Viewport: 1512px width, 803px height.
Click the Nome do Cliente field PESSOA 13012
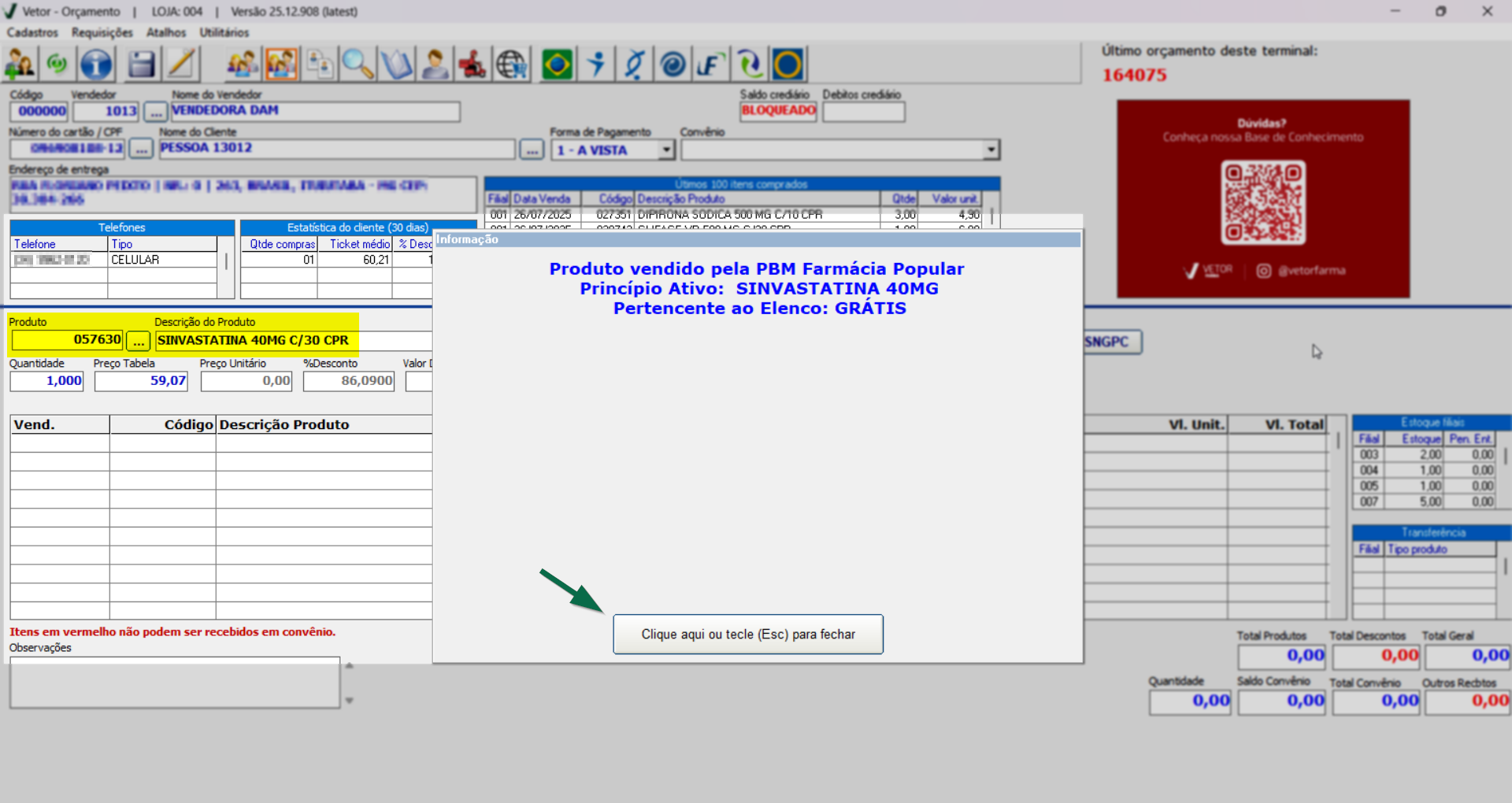[337, 149]
